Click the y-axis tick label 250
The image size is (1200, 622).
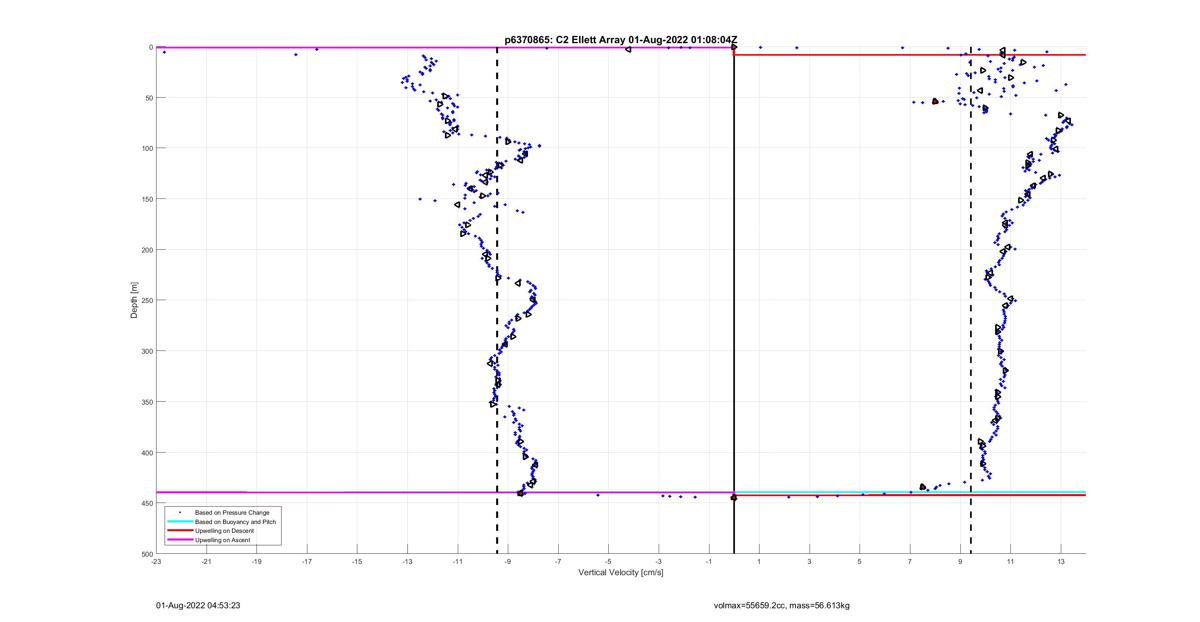[x=146, y=301]
